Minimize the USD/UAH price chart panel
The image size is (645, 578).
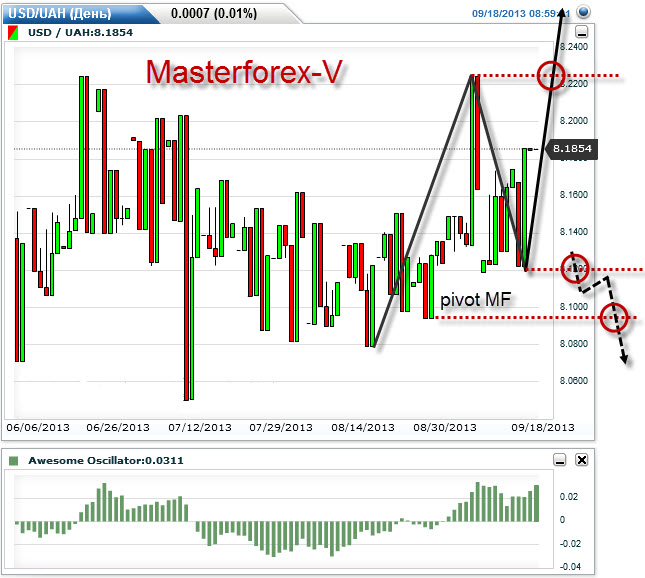[581, 32]
